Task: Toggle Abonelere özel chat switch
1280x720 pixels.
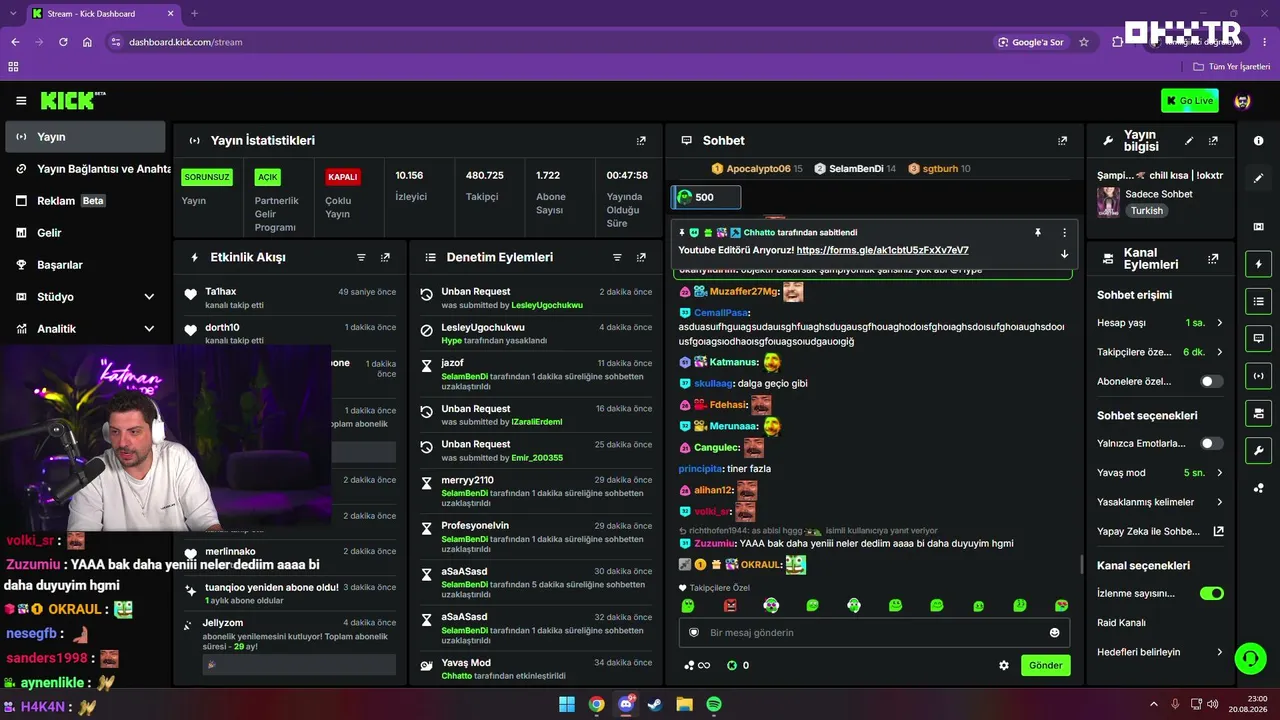Action: (x=1211, y=381)
